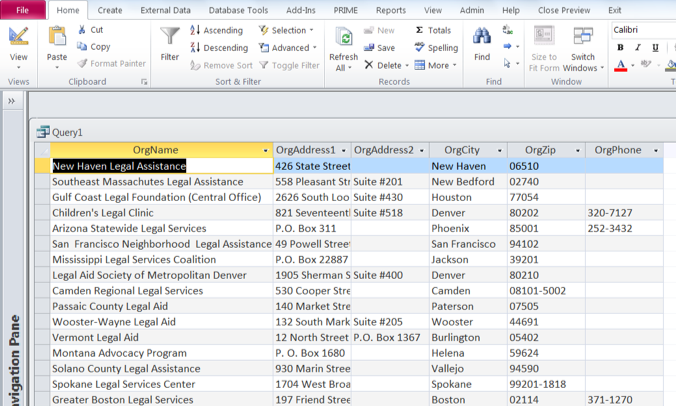Open the Calibri font name dropdown
Image resolution: width=676 pixels, height=406 pixels.
coord(642,30)
